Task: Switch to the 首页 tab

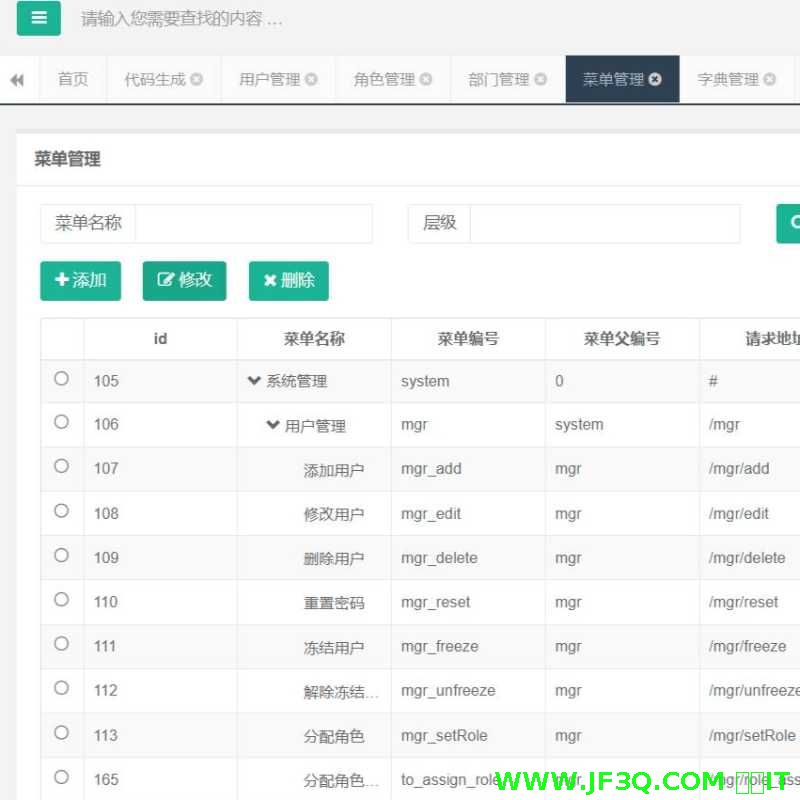Action: pyautogui.click(x=72, y=79)
